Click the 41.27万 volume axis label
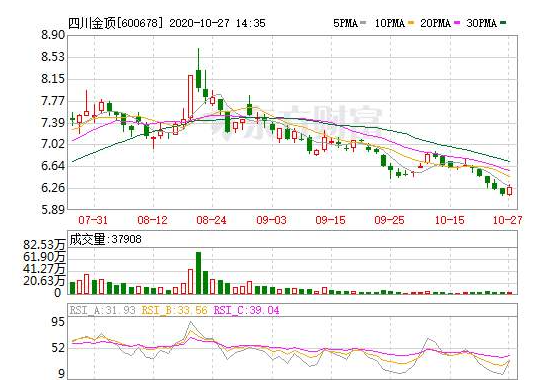The height and width of the screenshot is (386, 533). click(44, 269)
